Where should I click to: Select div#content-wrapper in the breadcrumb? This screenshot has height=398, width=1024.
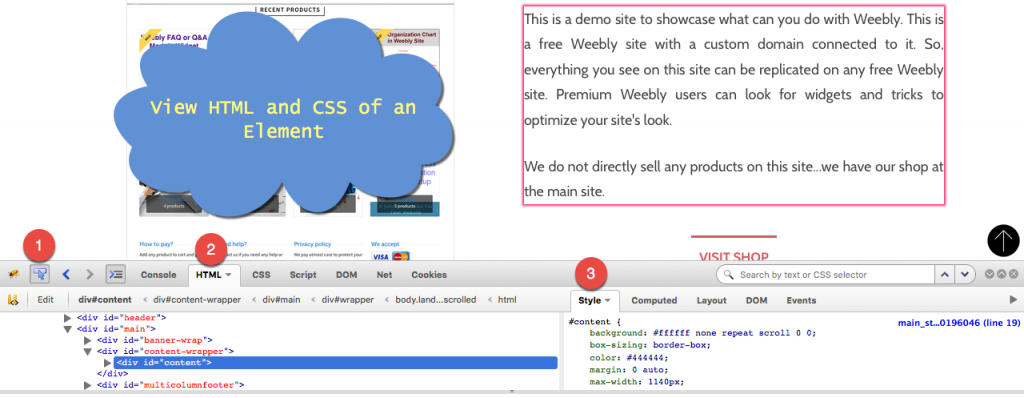[197, 300]
